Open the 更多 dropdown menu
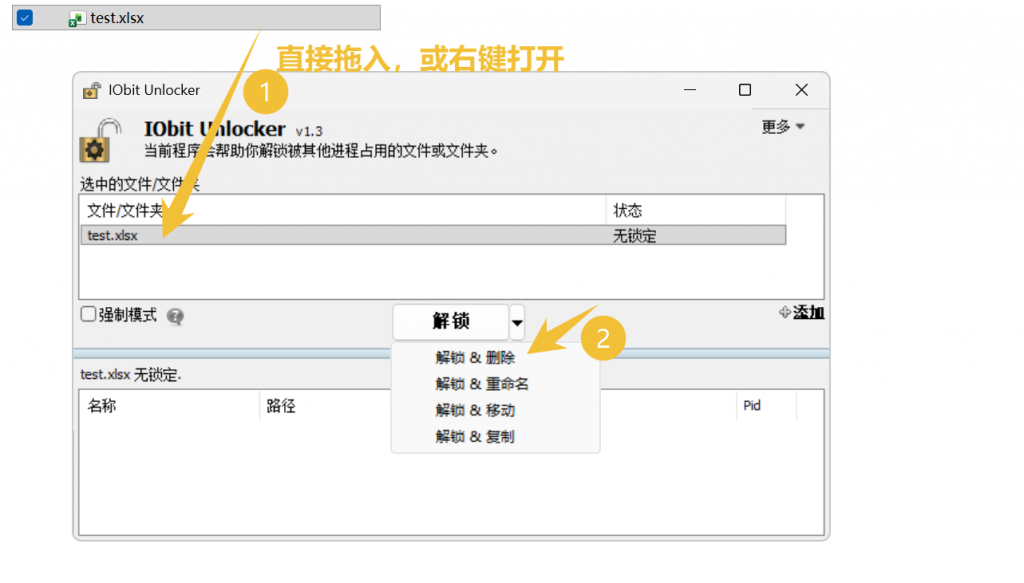This screenshot has width=1024, height=583. 782,126
